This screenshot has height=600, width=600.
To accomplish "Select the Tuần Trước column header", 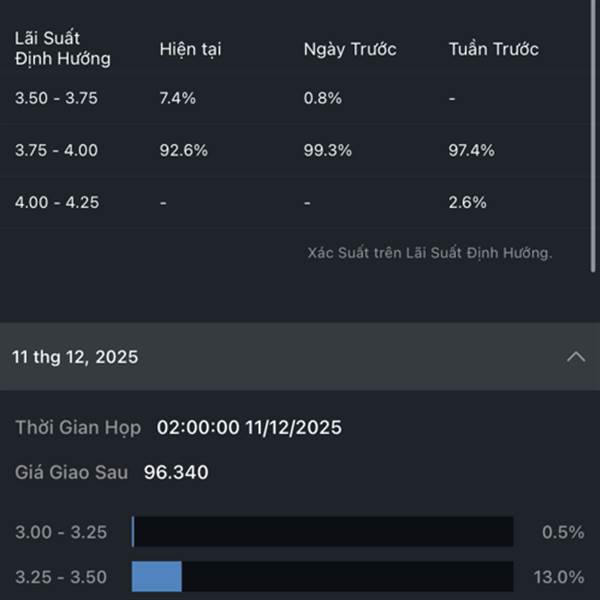I will point(494,49).
